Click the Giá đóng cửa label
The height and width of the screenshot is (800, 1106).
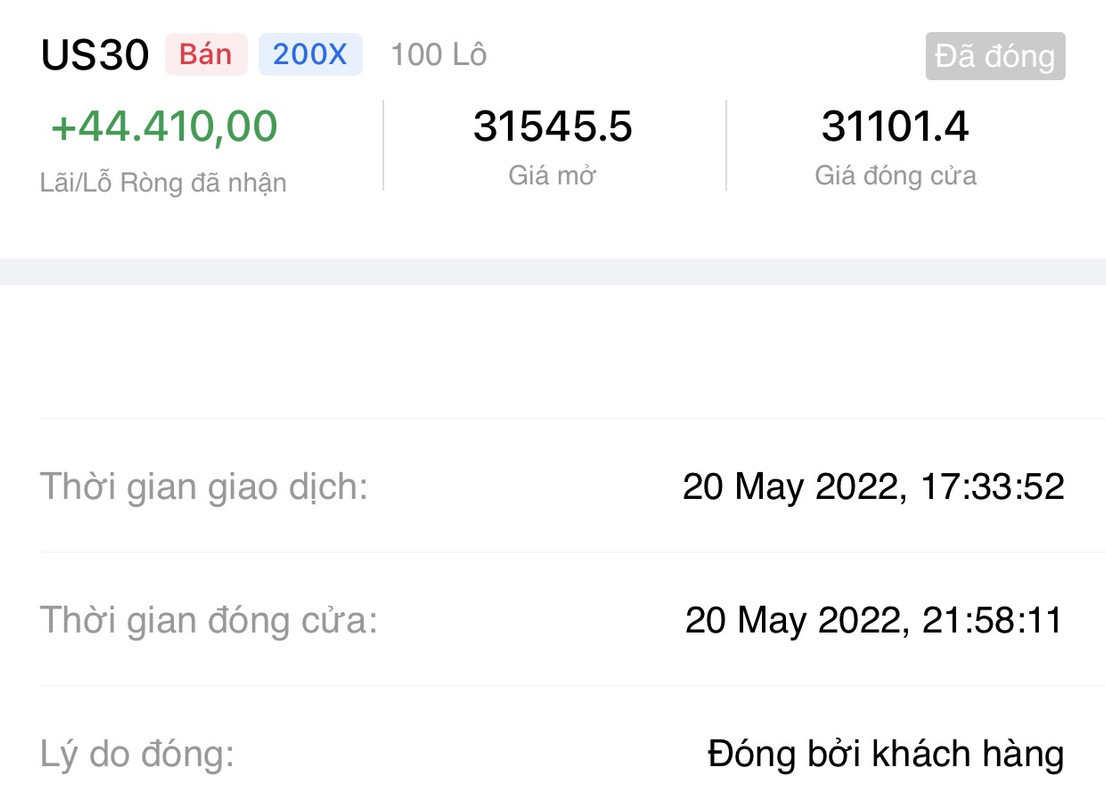click(895, 176)
